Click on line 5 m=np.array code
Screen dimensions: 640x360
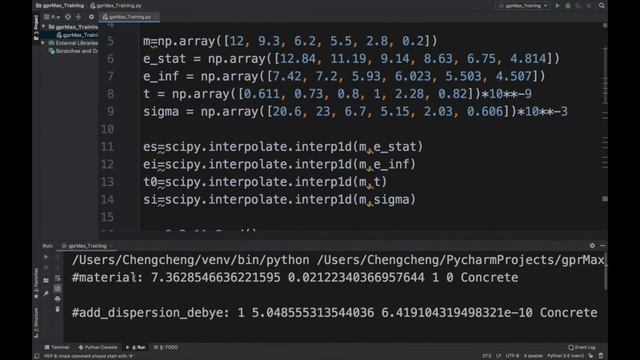[x=290, y=41]
